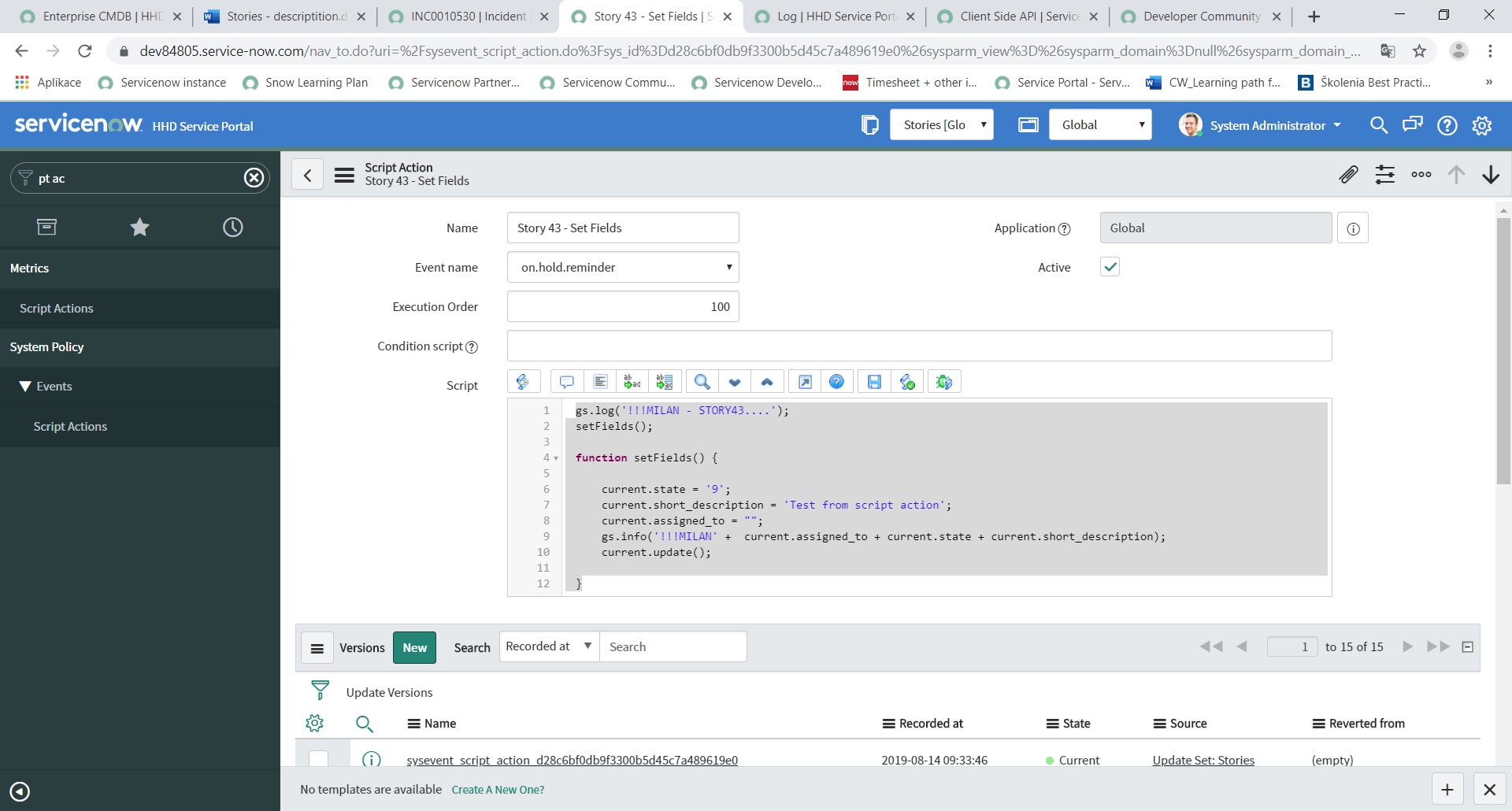Show favorites star tab in navigator

[x=139, y=227]
